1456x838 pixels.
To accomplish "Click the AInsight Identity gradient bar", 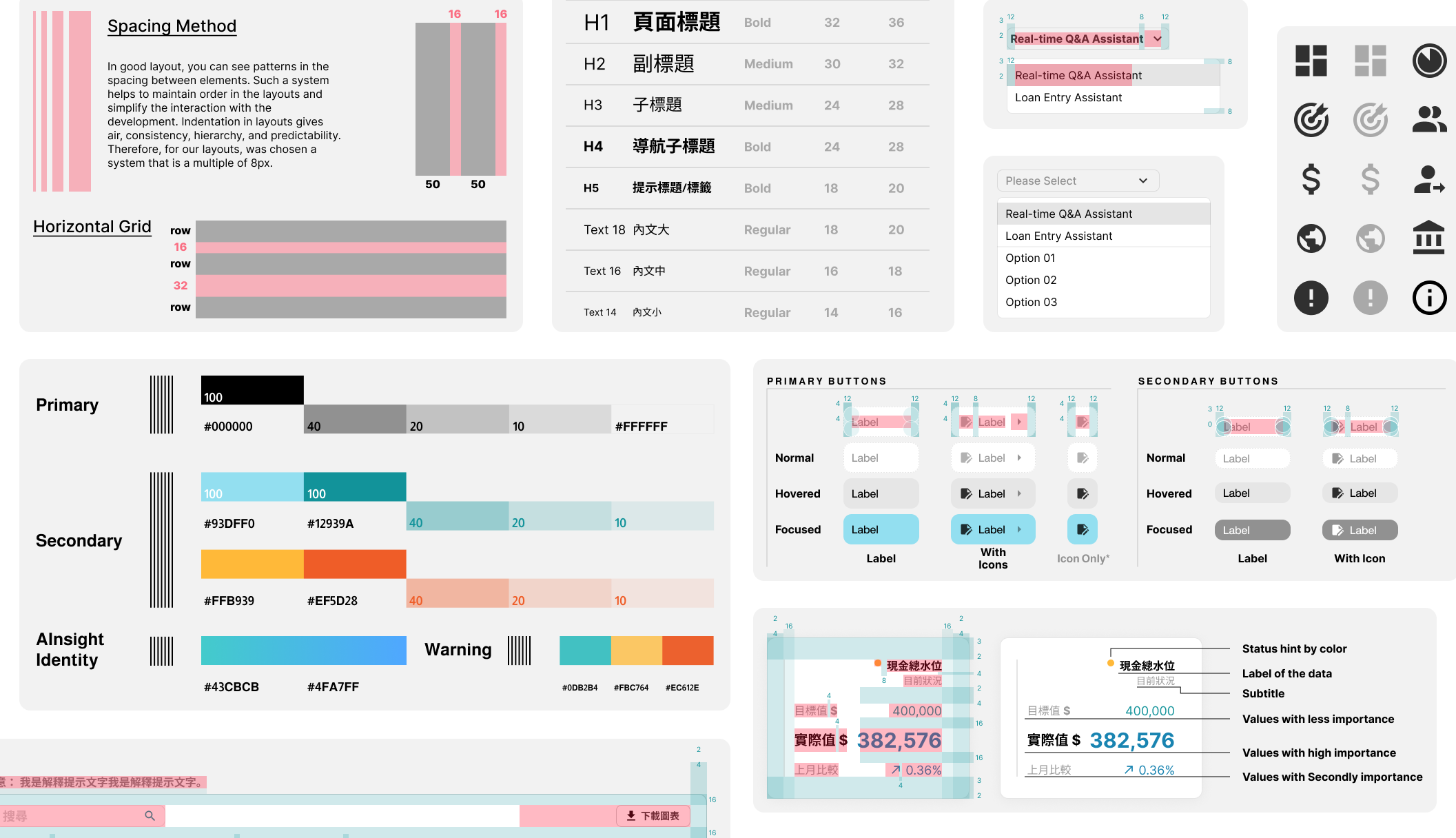I will (304, 651).
